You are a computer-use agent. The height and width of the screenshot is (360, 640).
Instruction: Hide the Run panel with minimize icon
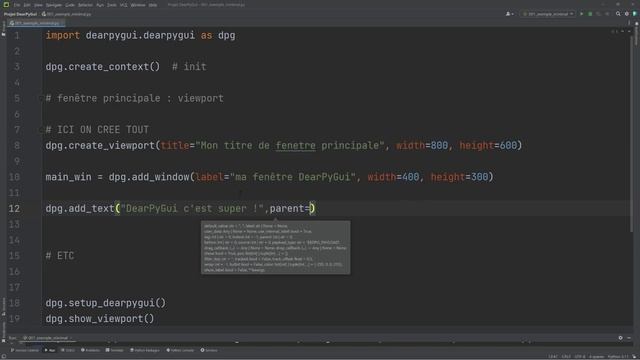point(629,338)
